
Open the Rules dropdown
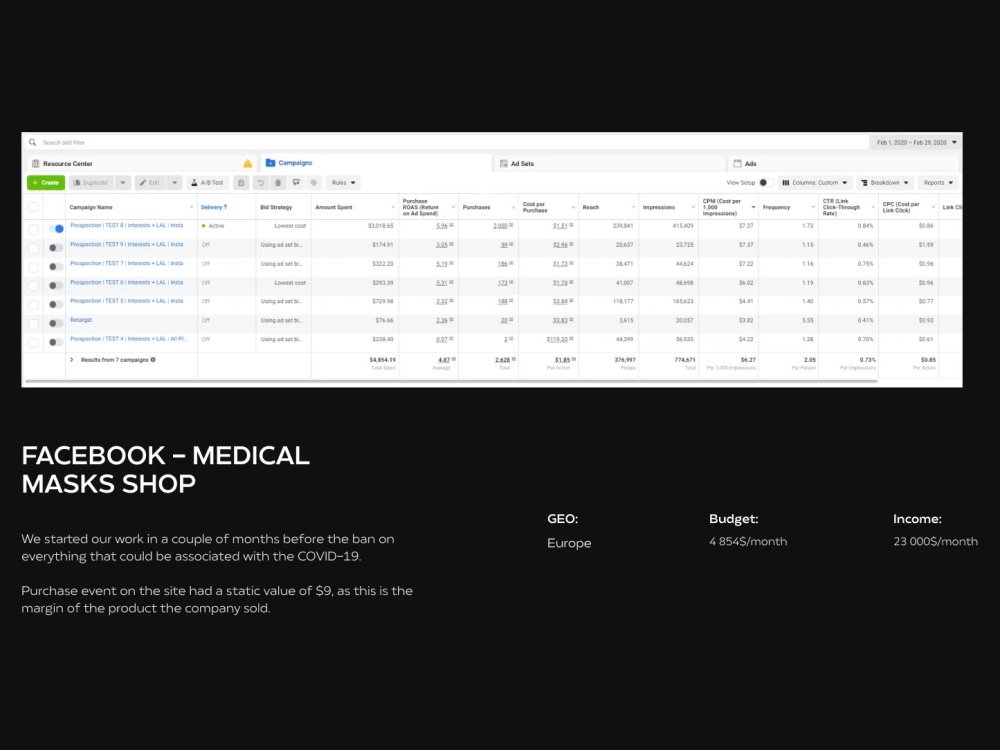[x=343, y=183]
